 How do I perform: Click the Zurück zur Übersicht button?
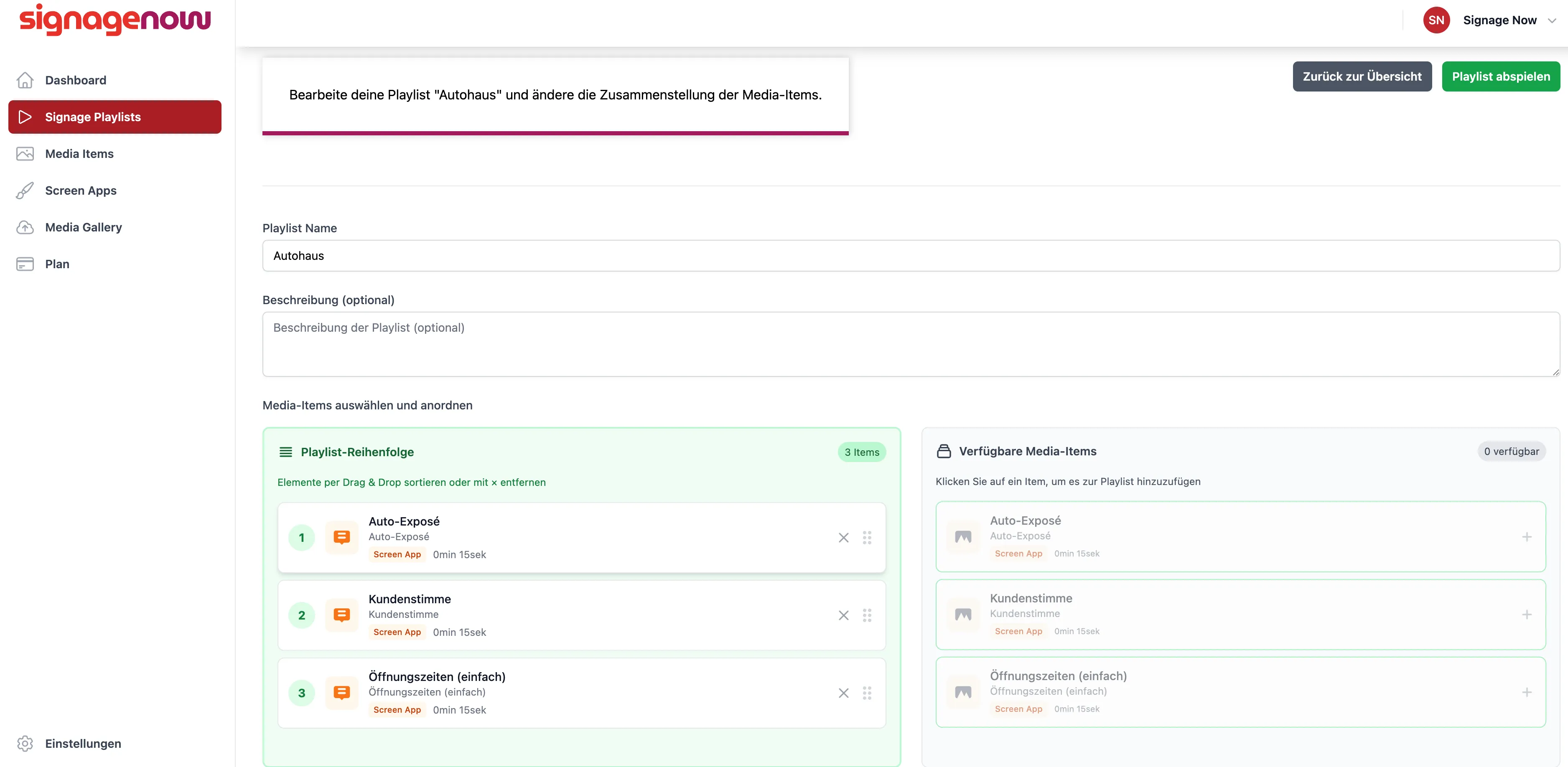pyautogui.click(x=1362, y=76)
